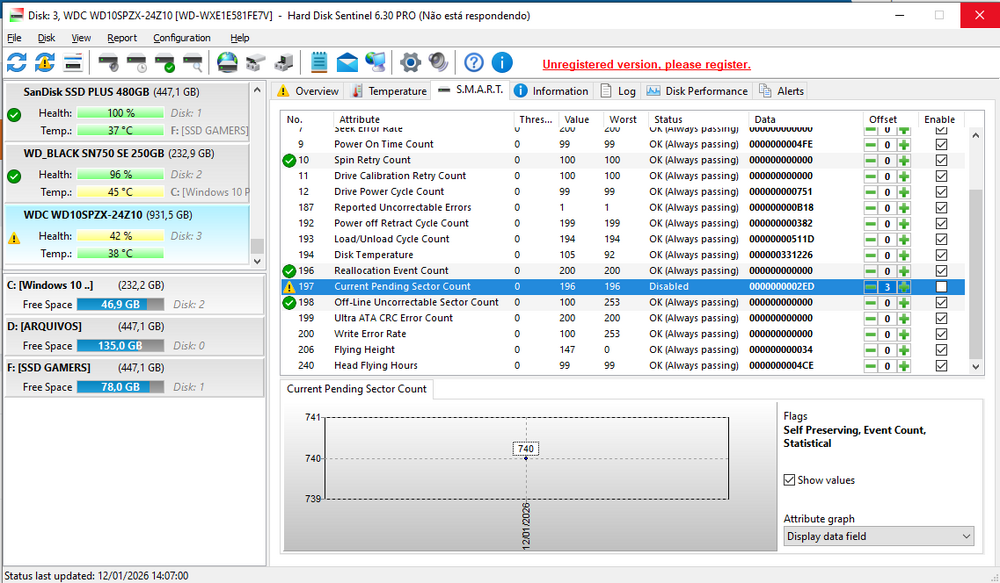The image size is (1000, 583).
Task: Open the Configuration menu
Action: [181, 38]
